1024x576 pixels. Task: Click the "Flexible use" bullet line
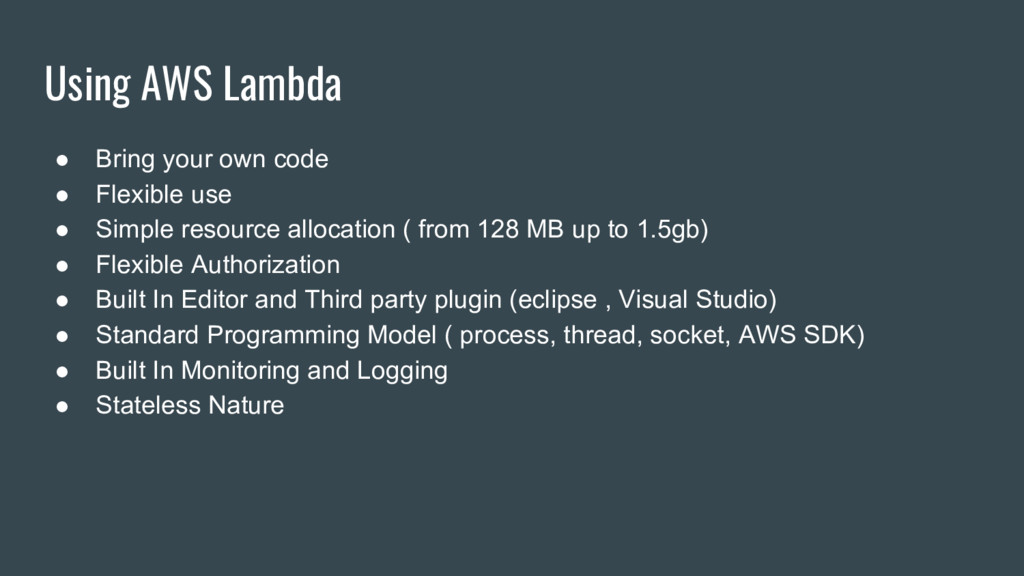tap(163, 195)
